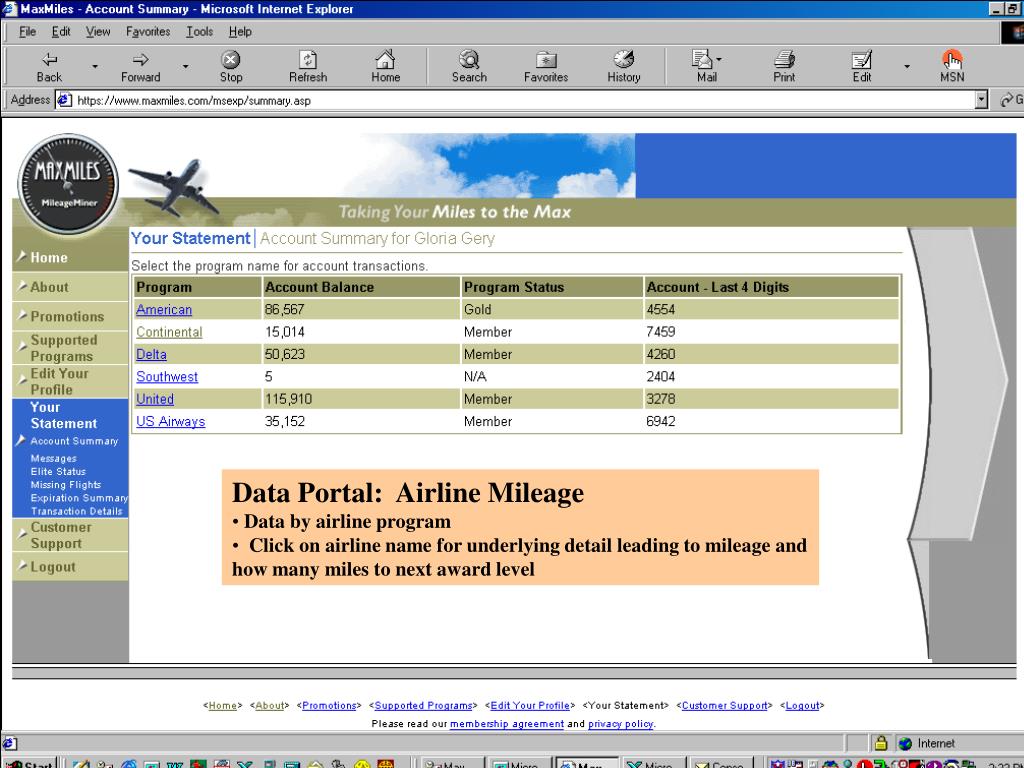
Task: Expand the Forward button history dropdown arrow
Action: [x=185, y=67]
